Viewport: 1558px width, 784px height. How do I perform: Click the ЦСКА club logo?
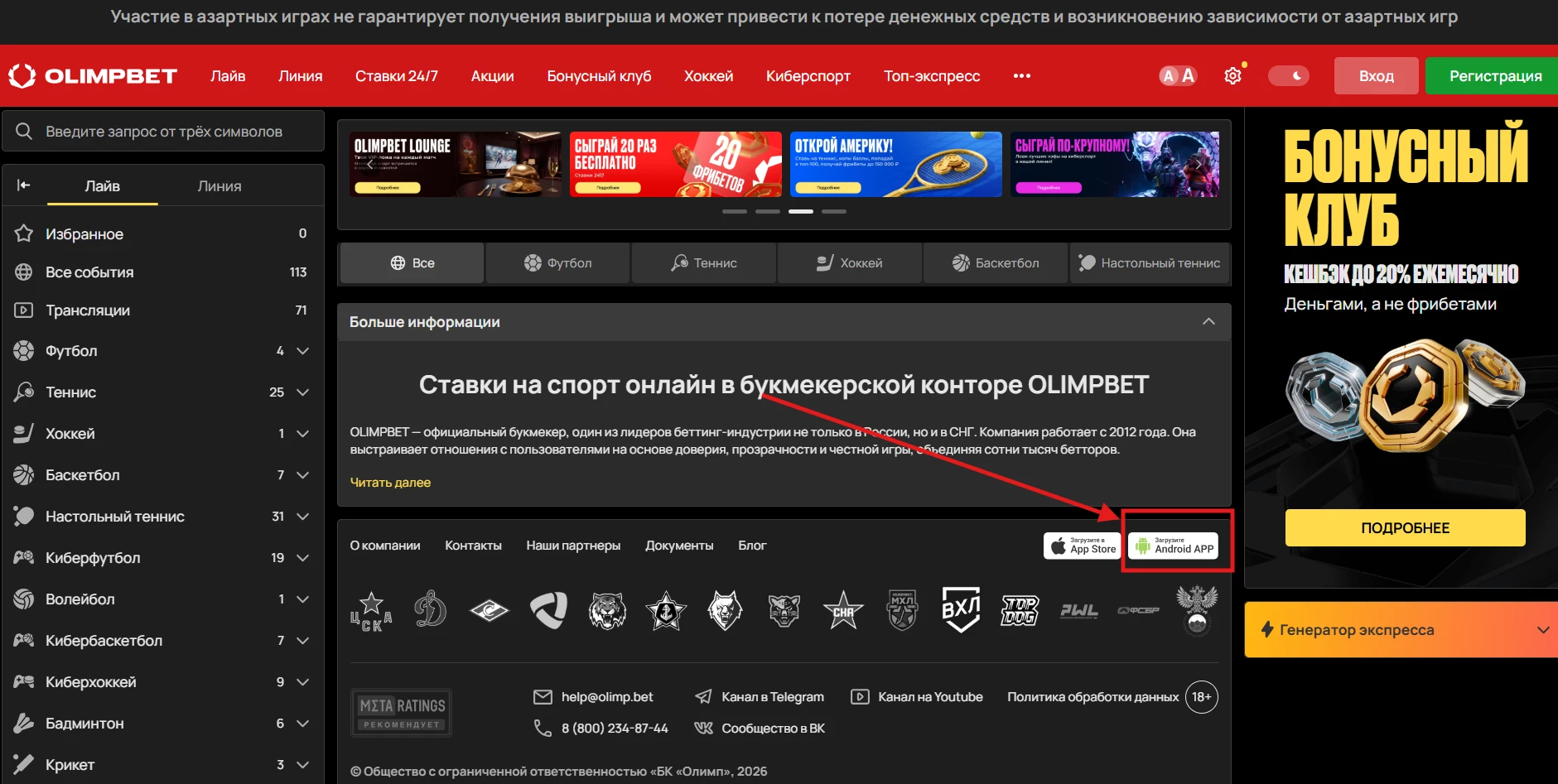371,612
